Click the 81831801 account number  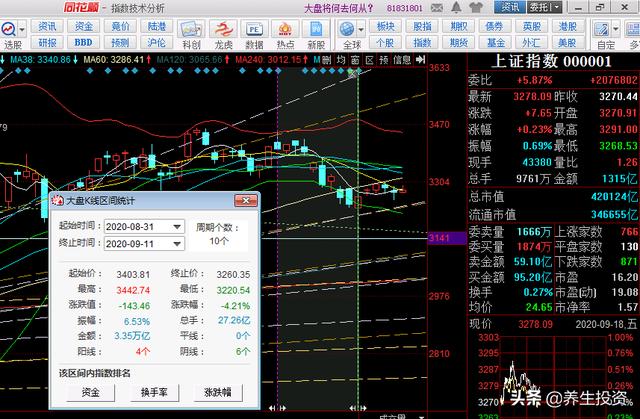pyautogui.click(x=404, y=8)
